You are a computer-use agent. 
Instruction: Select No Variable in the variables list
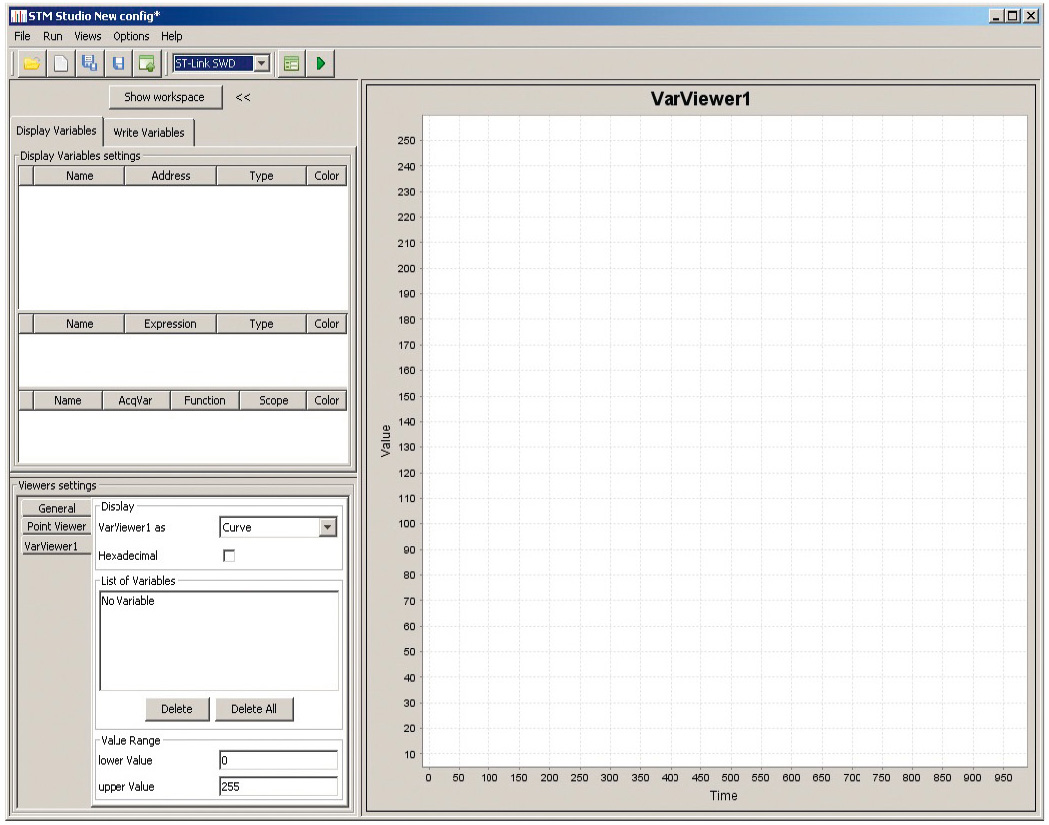tap(128, 601)
